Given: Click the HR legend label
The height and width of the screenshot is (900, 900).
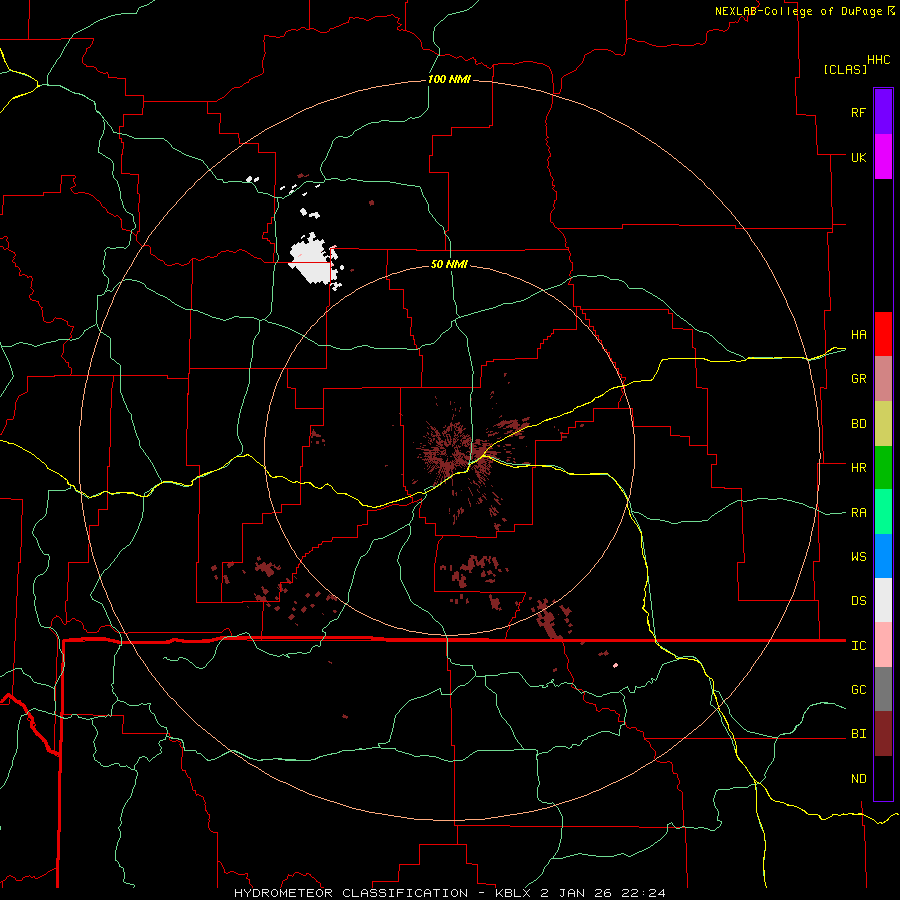Looking at the screenshot, I should pos(858,468).
